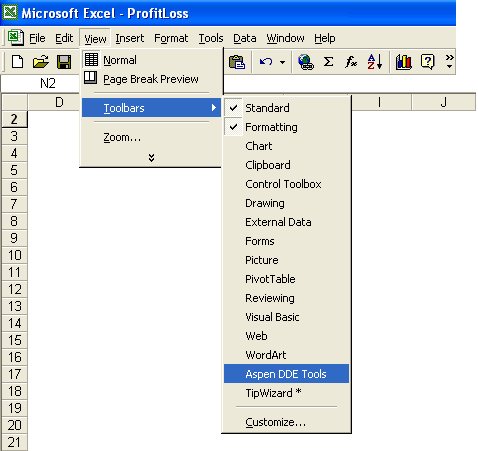Open the Format menu

coord(171,38)
